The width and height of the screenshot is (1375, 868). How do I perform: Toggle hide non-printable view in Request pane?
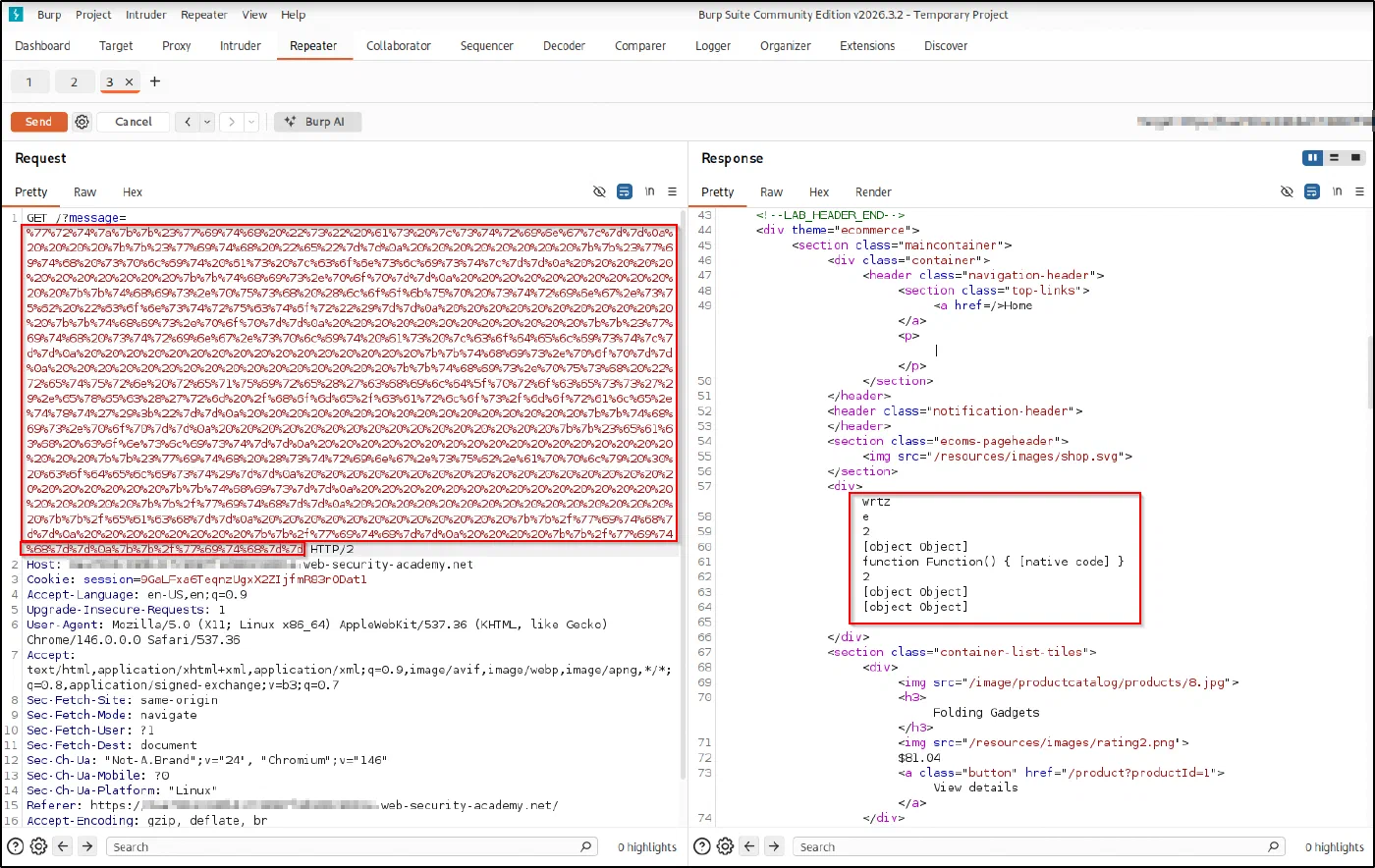[599, 191]
